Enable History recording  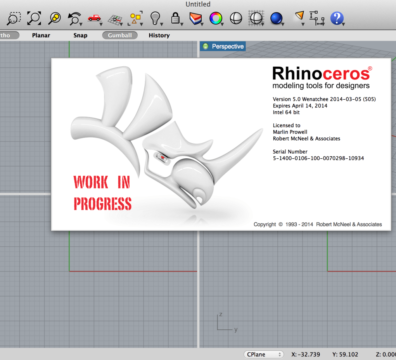coord(159,35)
